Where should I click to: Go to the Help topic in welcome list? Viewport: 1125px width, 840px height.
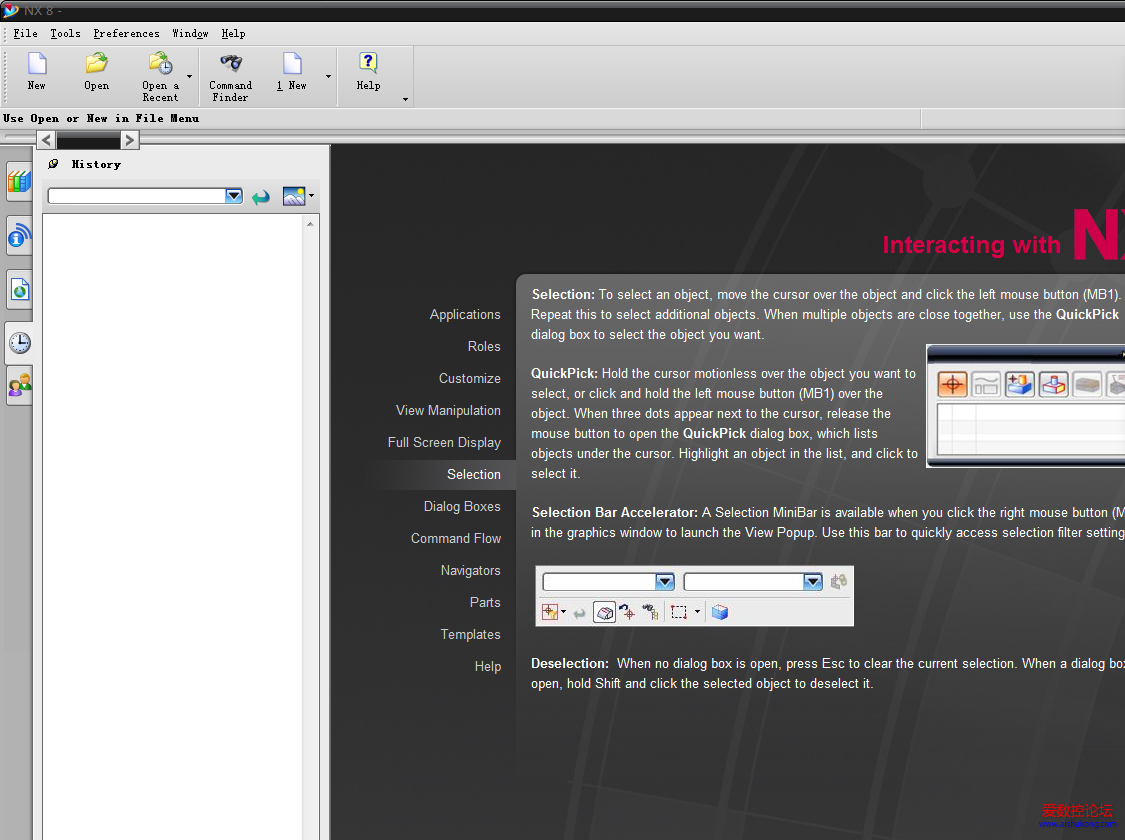pyautogui.click(x=488, y=666)
